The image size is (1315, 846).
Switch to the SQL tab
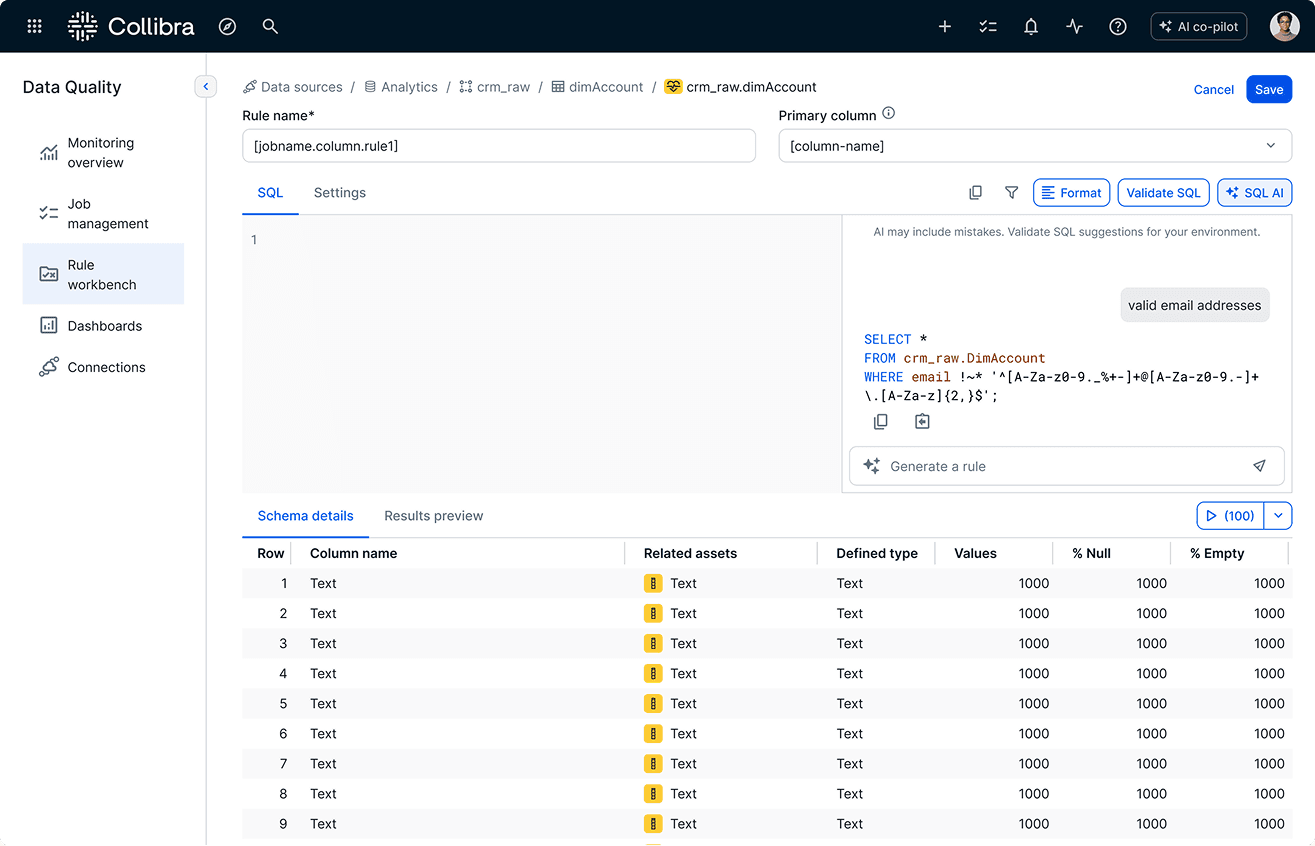[x=270, y=193]
